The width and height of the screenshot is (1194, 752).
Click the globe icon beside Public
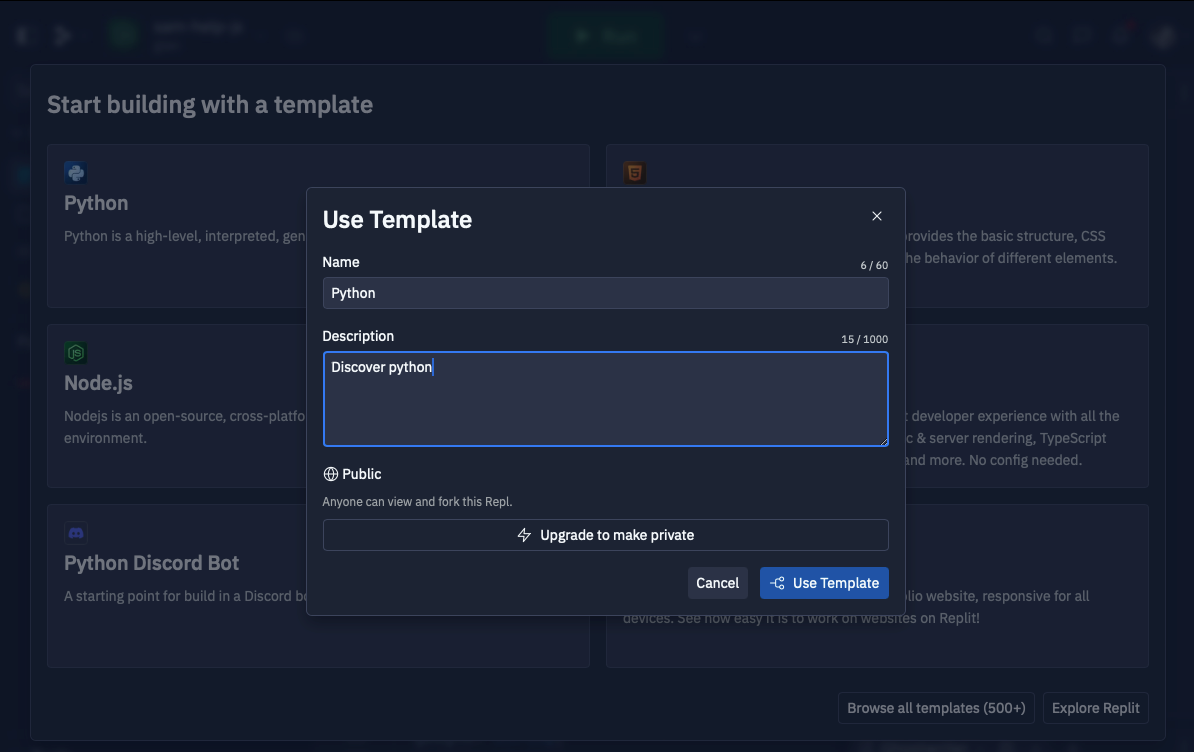tap(330, 474)
